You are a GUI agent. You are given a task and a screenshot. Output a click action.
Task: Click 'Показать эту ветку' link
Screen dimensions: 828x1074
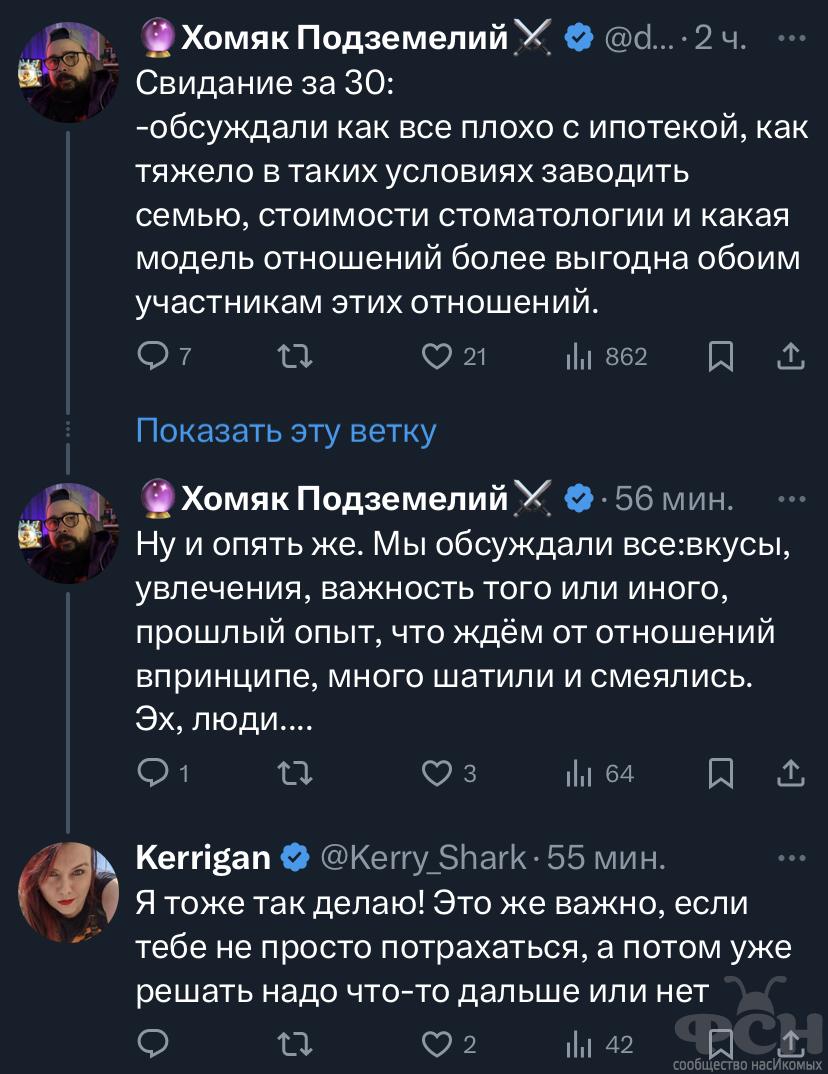click(x=286, y=431)
